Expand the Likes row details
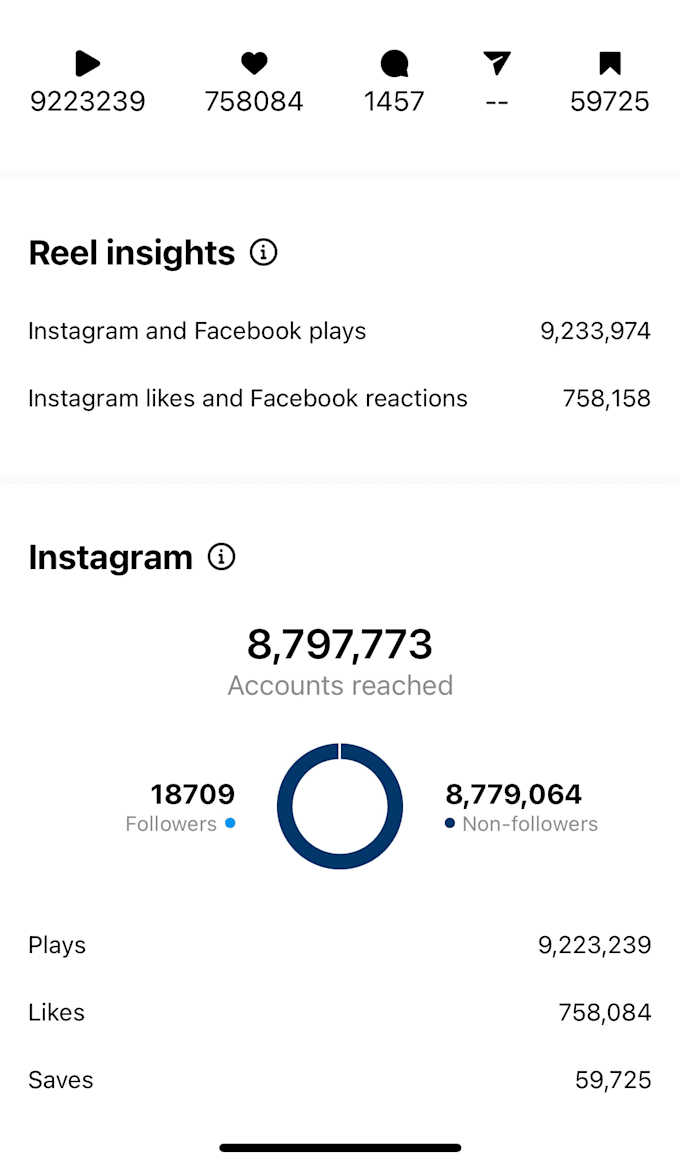Viewport: 680px width, 1166px height. point(340,1012)
